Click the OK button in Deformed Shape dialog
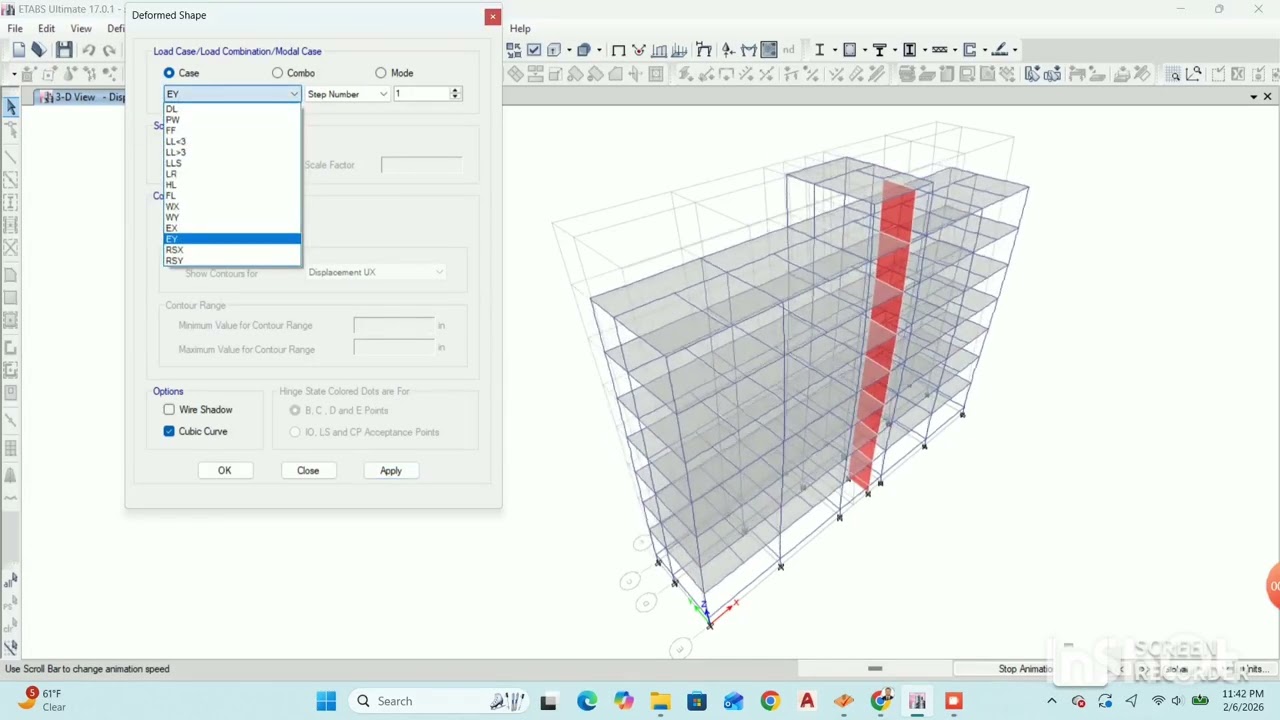The image size is (1280, 720). (x=224, y=470)
